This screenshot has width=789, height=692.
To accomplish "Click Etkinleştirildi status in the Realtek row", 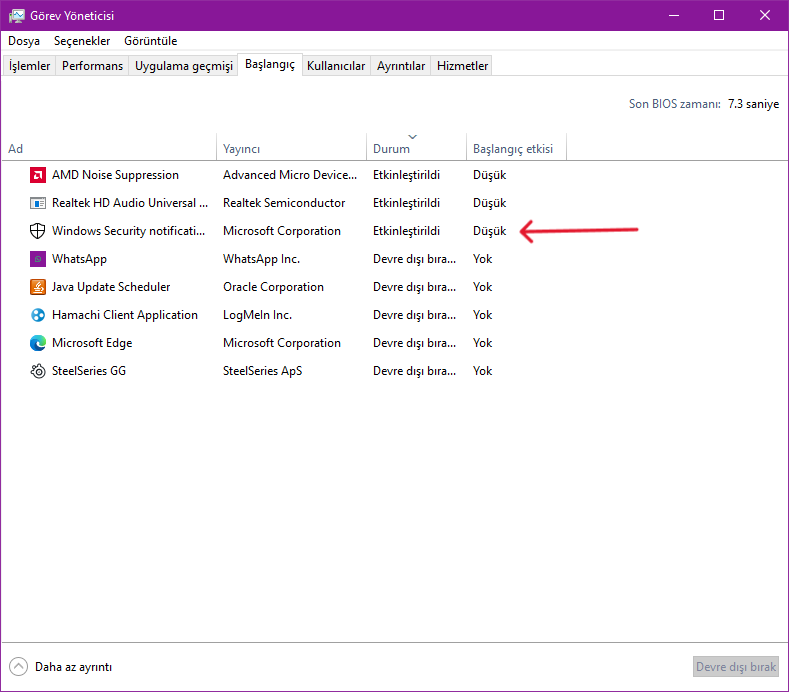I will [x=406, y=203].
